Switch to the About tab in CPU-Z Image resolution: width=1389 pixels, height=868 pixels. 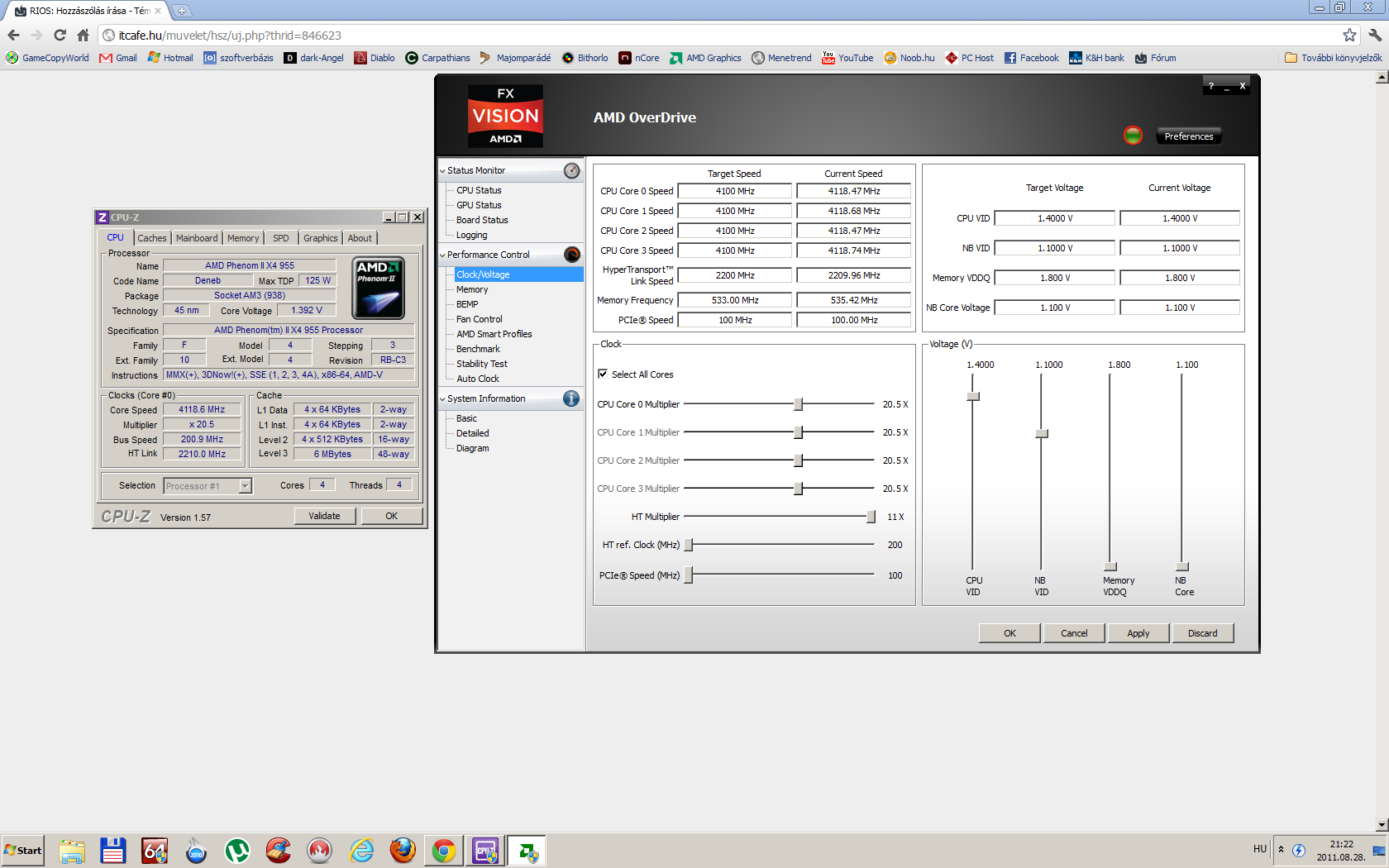360,238
